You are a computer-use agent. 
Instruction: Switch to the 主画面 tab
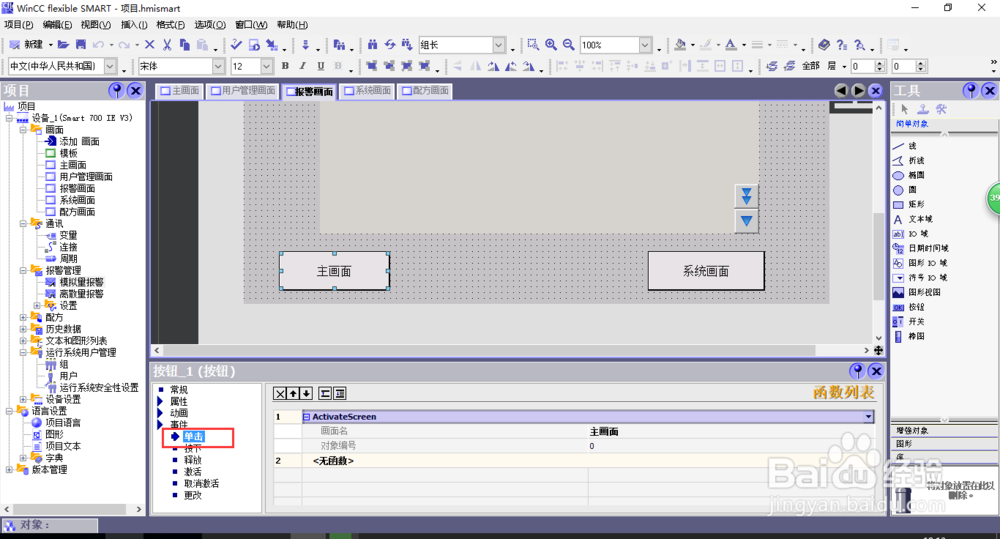click(180, 91)
